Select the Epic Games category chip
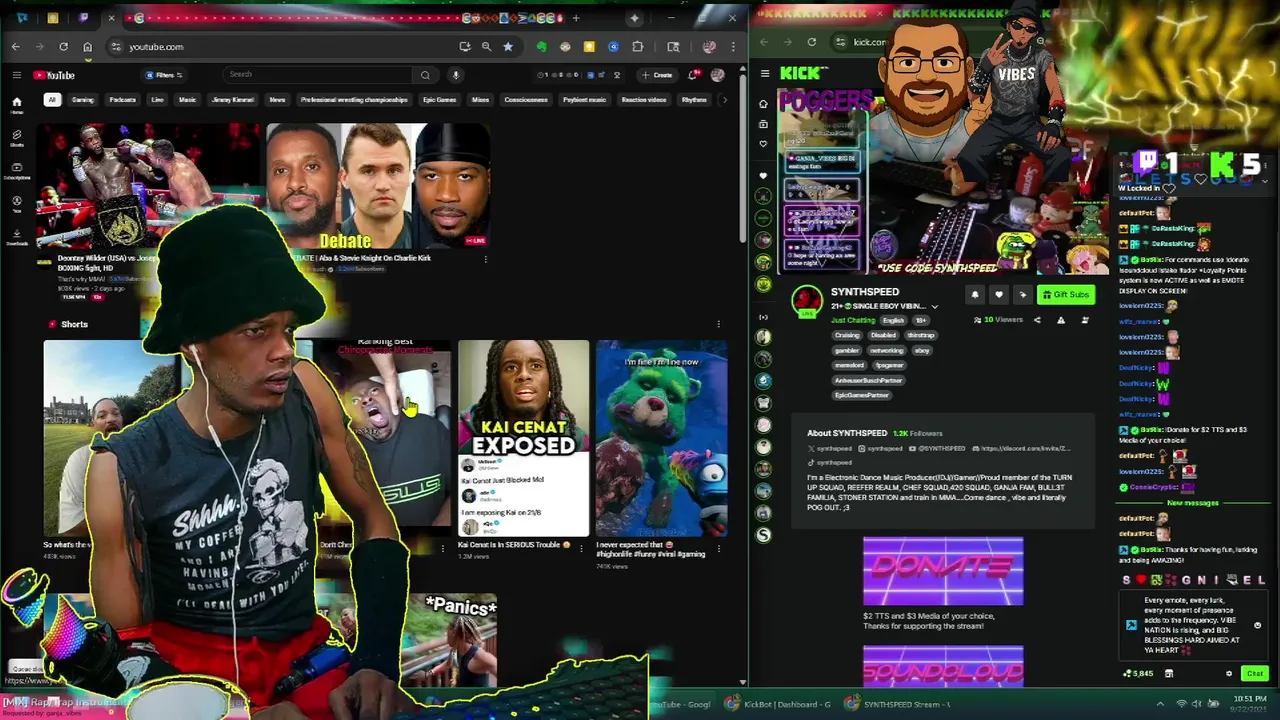The width and height of the screenshot is (1280, 720). (439, 100)
